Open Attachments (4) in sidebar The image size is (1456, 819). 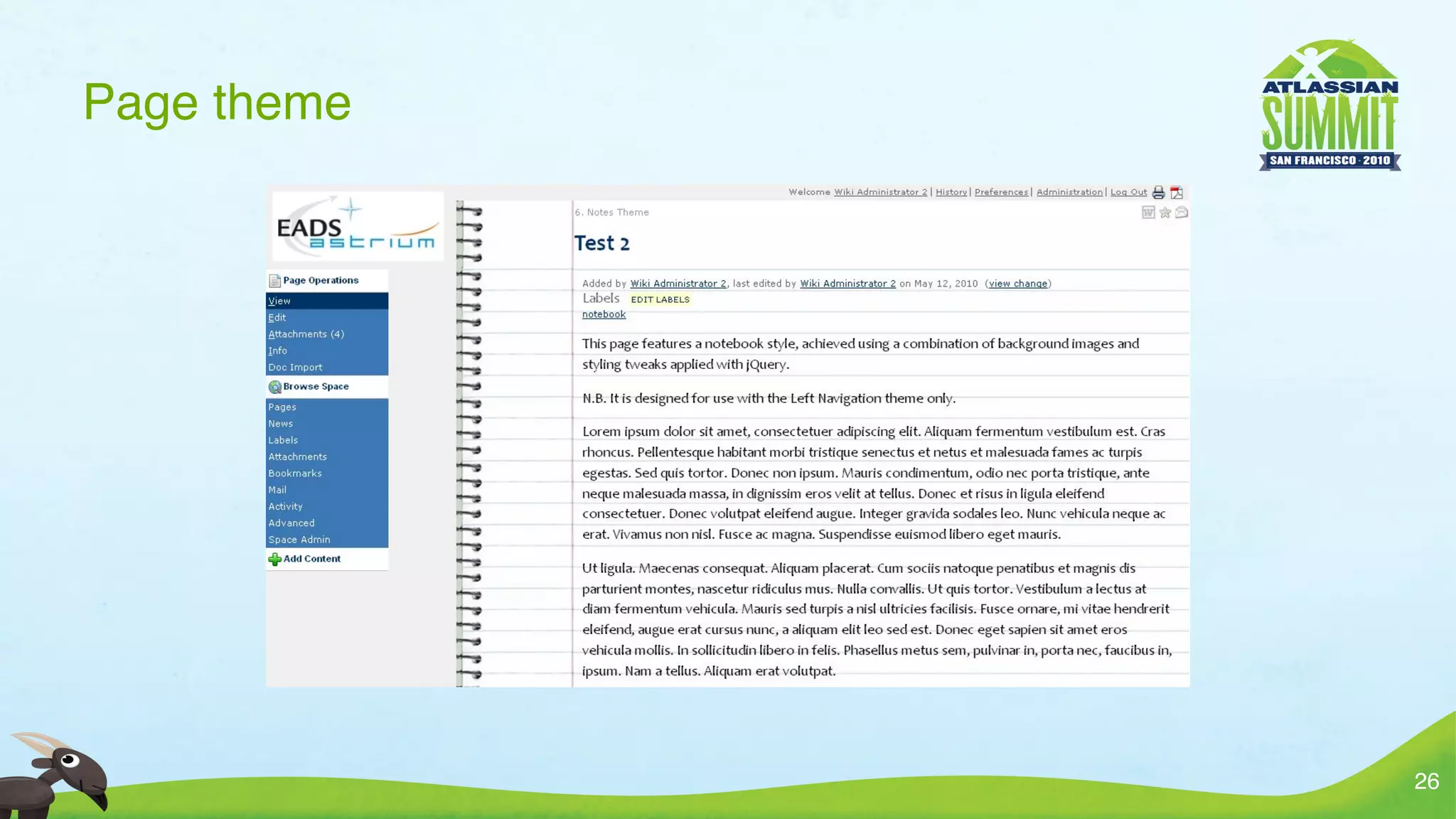click(x=306, y=334)
